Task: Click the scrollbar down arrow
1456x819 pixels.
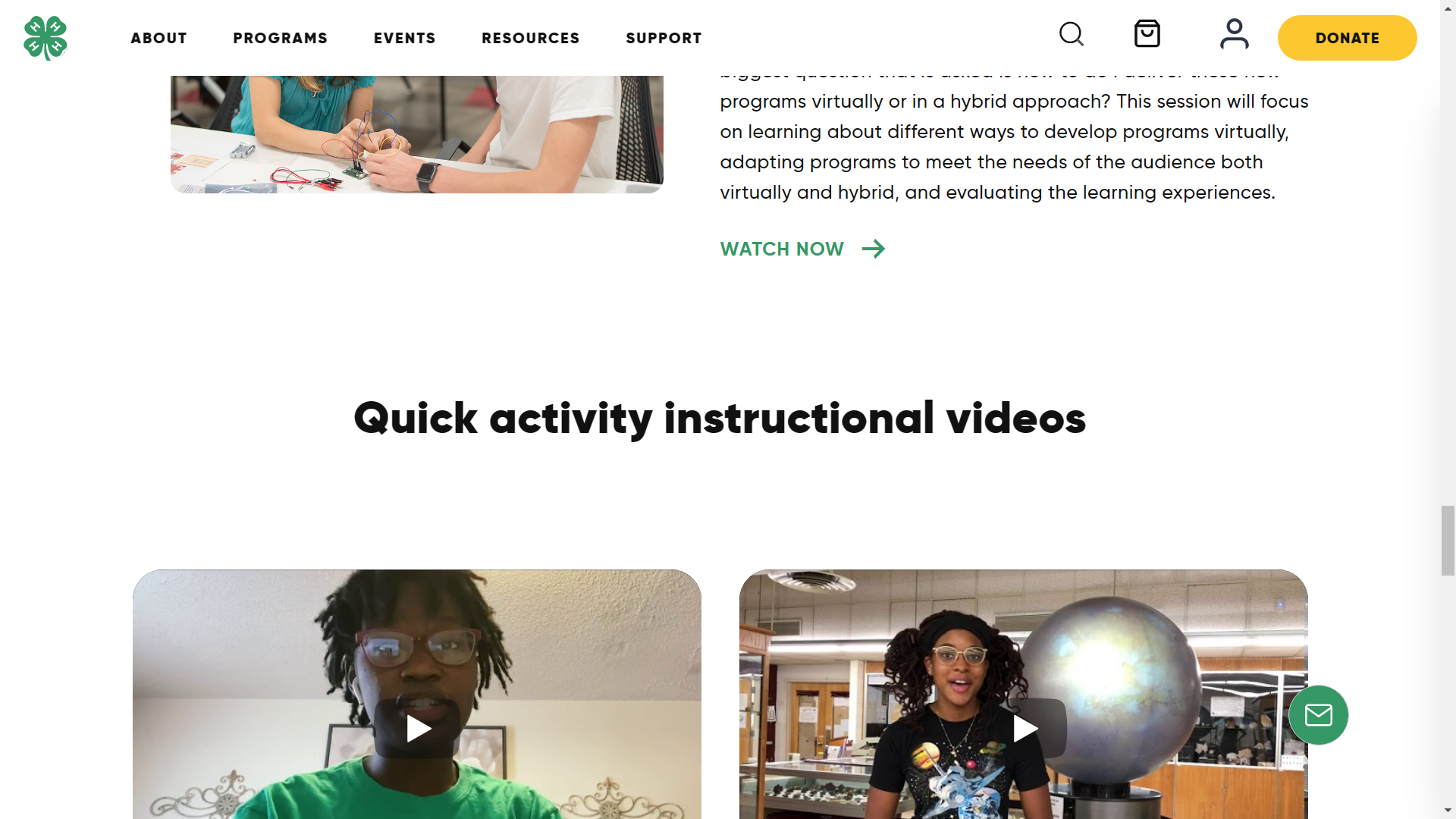Action: pyautogui.click(x=1448, y=811)
